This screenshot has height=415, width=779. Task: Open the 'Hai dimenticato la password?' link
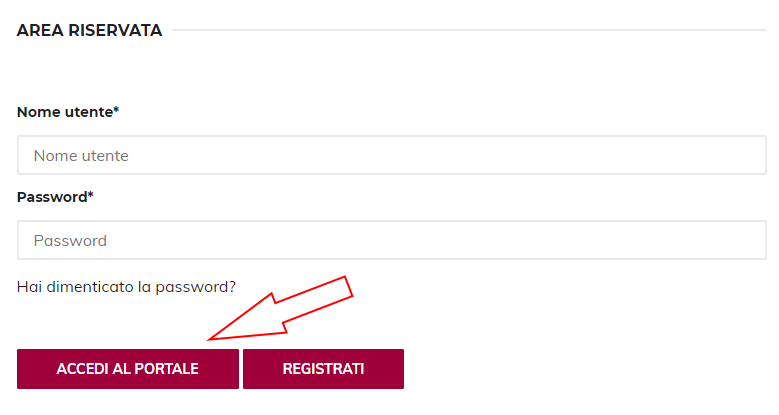tap(126, 287)
